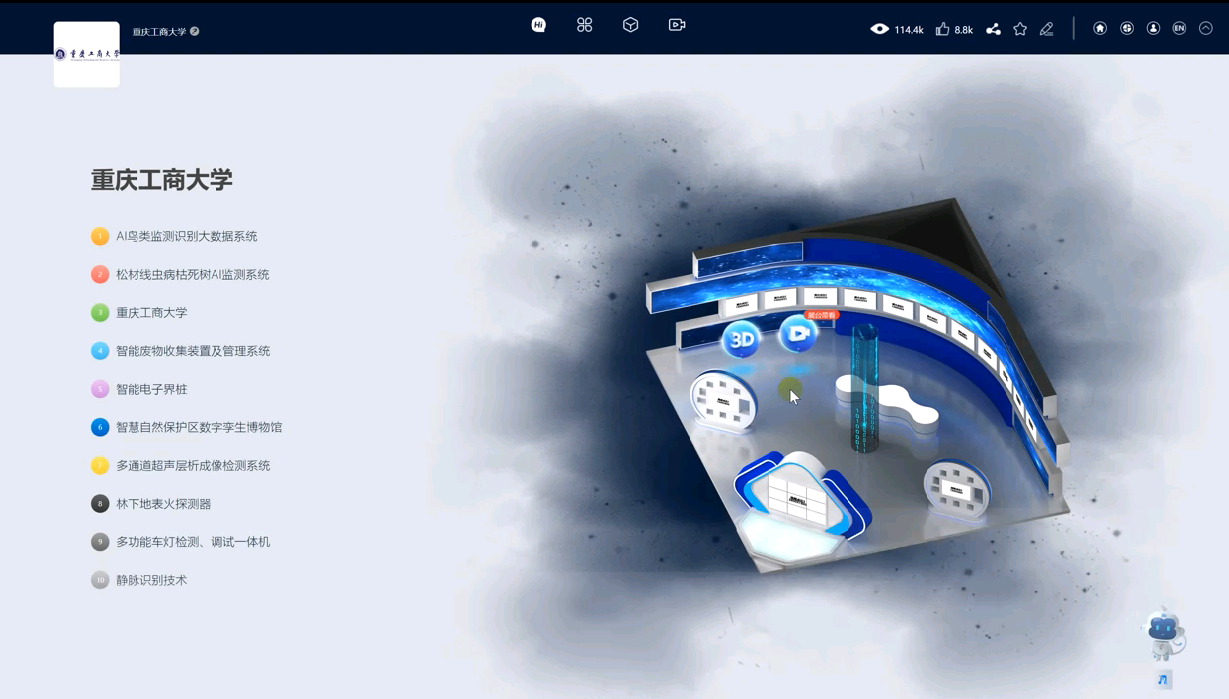
Task: Click the pink number 5 badge
Action: tap(100, 389)
